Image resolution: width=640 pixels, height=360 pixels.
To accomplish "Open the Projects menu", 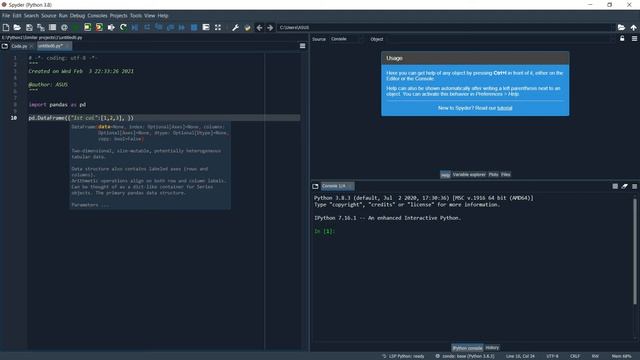I will pyautogui.click(x=118, y=16).
